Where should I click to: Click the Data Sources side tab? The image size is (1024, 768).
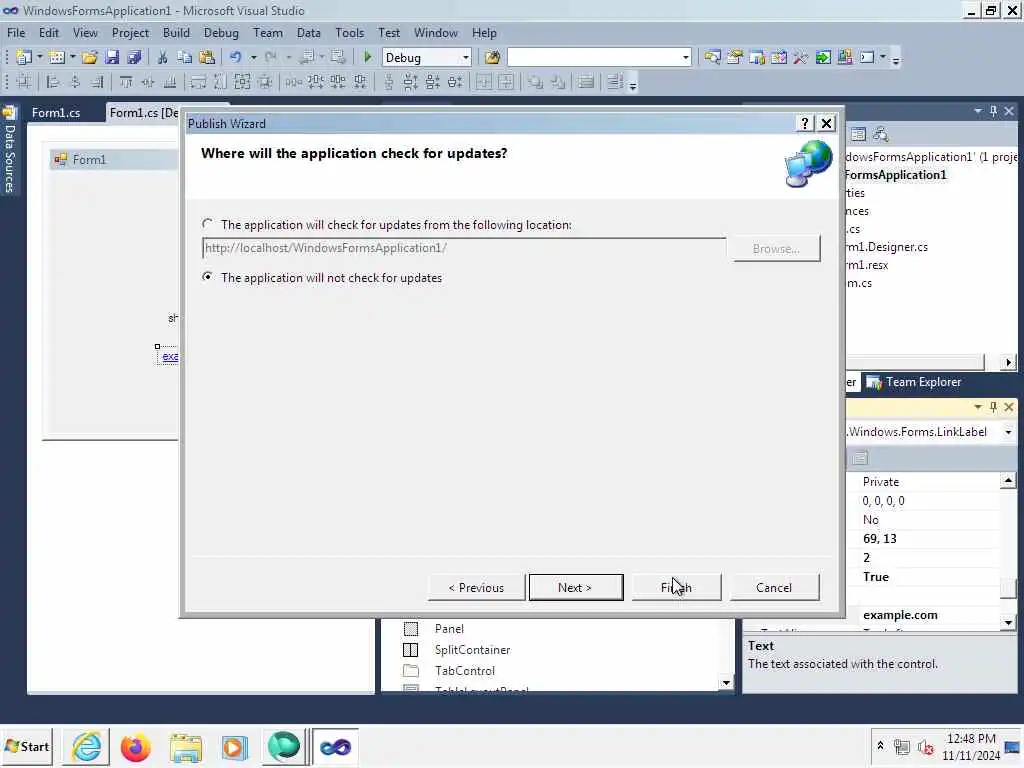click(x=9, y=152)
